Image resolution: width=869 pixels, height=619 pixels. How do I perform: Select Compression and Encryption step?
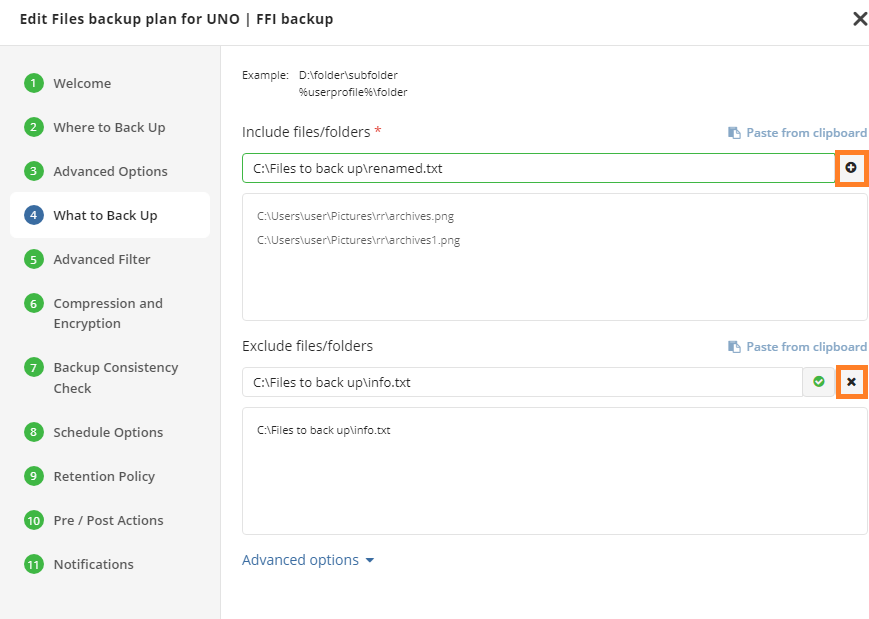pos(108,313)
